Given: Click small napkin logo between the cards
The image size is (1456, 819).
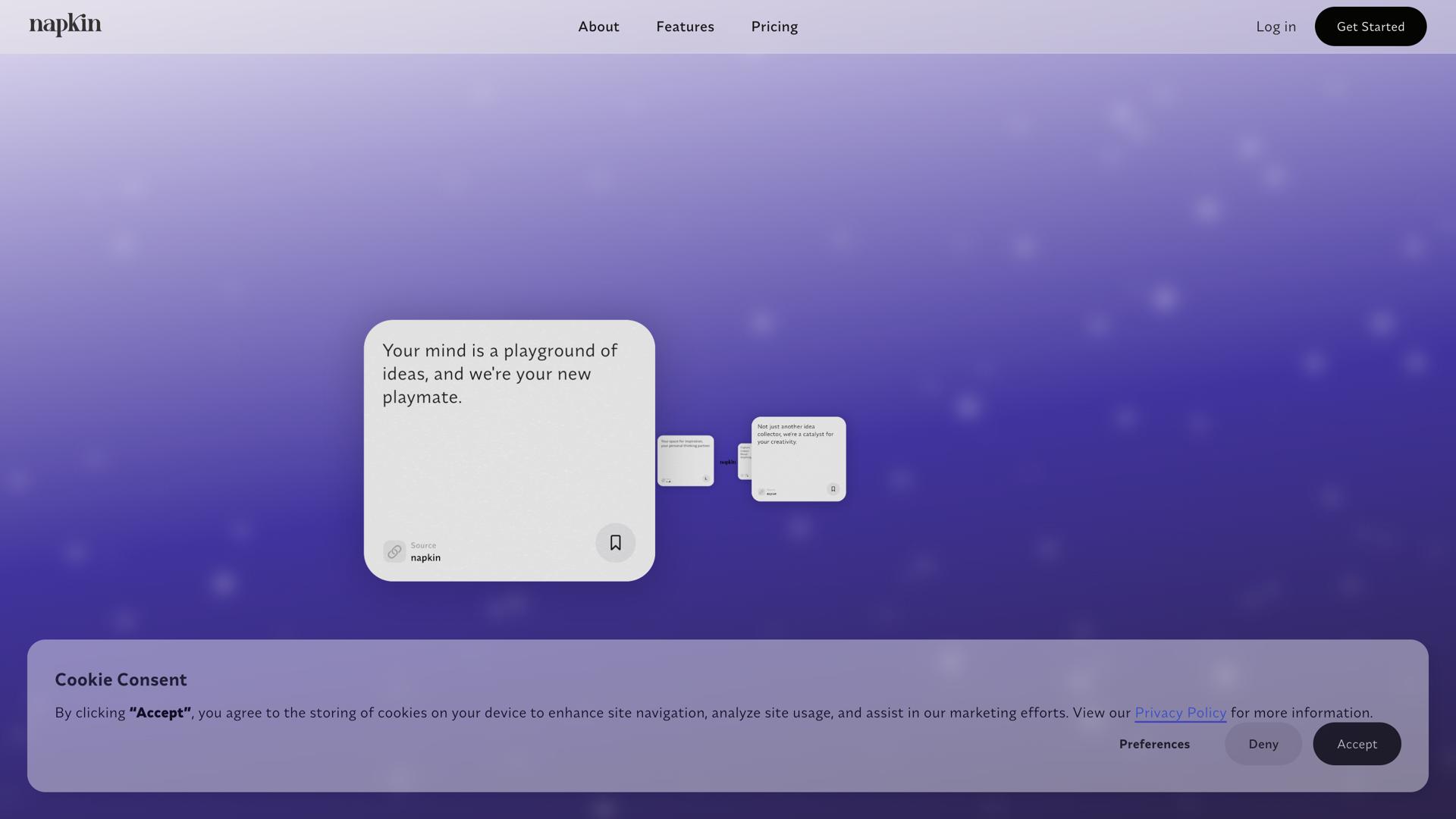Looking at the screenshot, I should point(727,462).
